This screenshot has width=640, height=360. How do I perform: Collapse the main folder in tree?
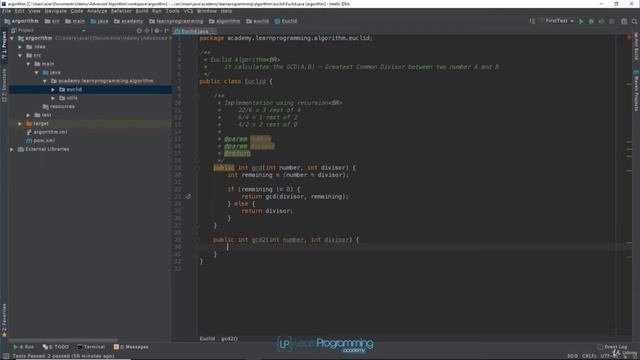(x=28, y=64)
